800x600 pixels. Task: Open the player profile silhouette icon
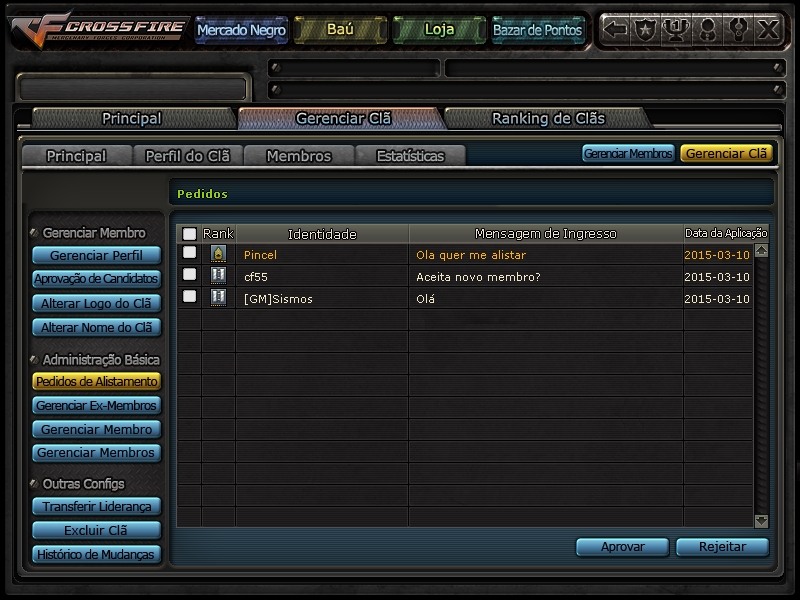pyautogui.click(x=707, y=29)
